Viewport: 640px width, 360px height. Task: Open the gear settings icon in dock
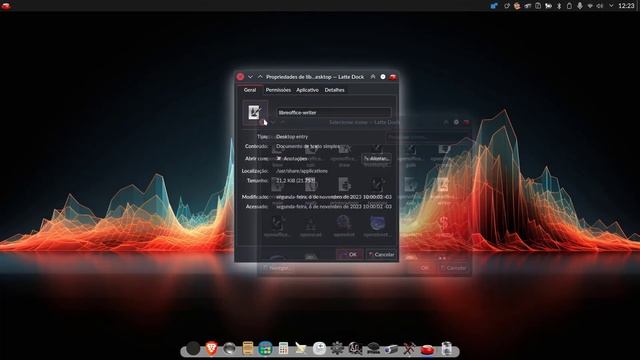tap(337, 348)
